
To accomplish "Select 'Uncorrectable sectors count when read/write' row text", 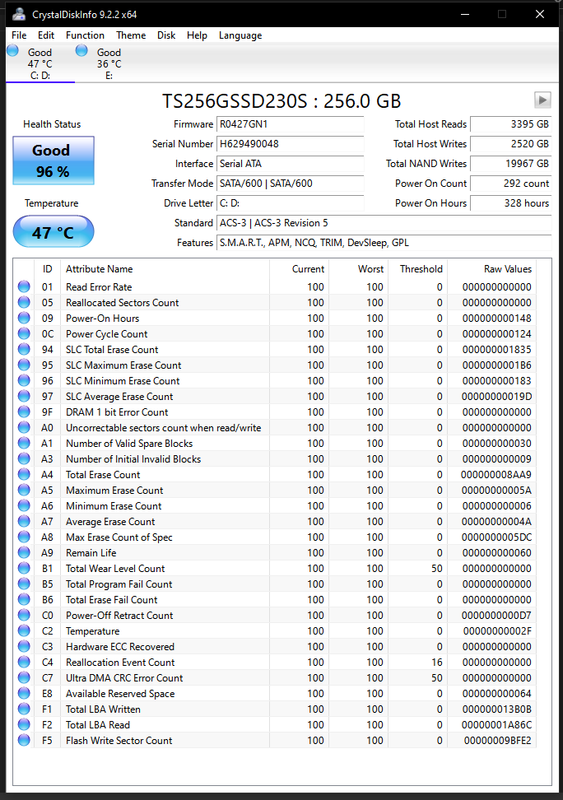I will tap(163, 428).
